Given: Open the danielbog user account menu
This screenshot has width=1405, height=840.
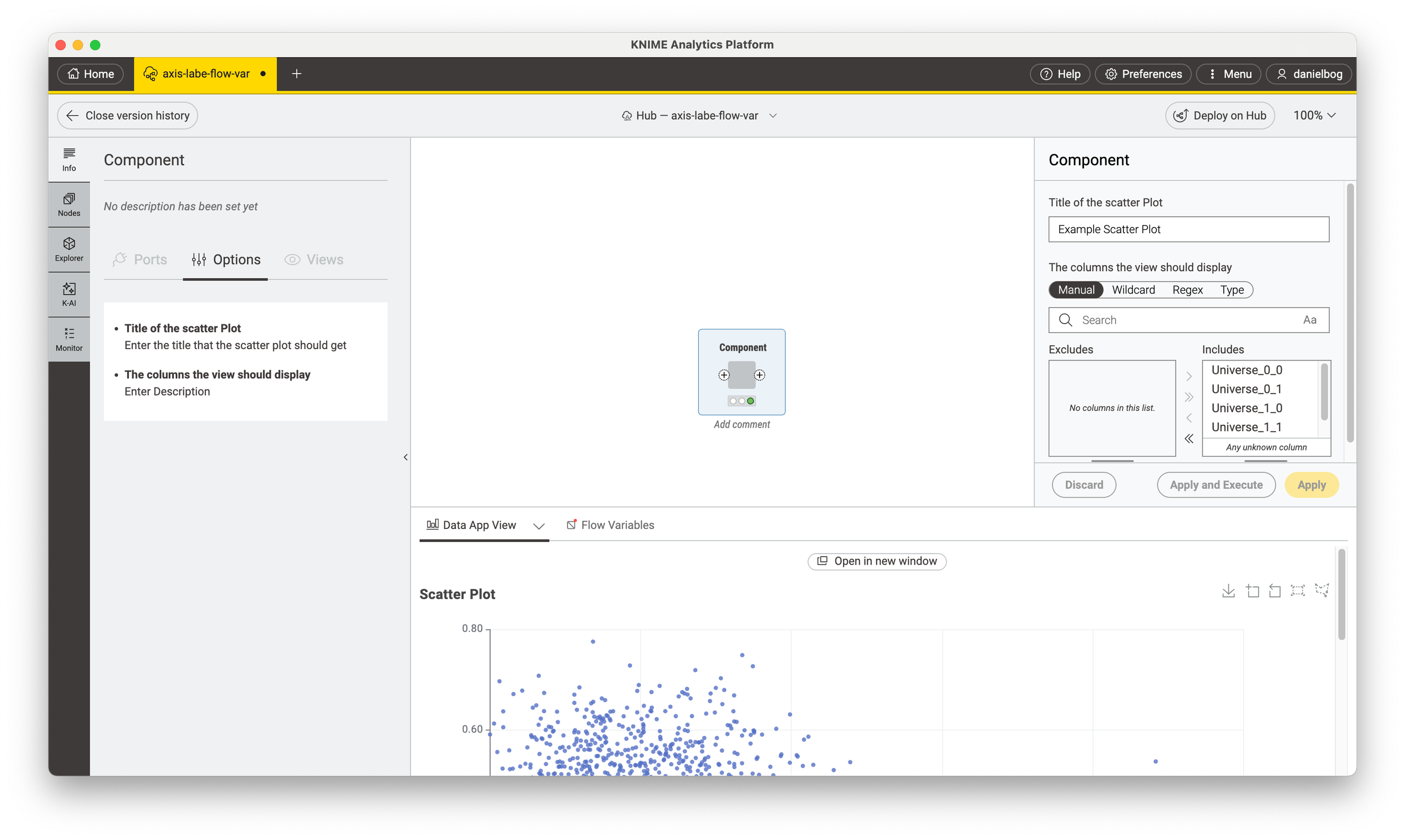Looking at the screenshot, I should point(1309,74).
